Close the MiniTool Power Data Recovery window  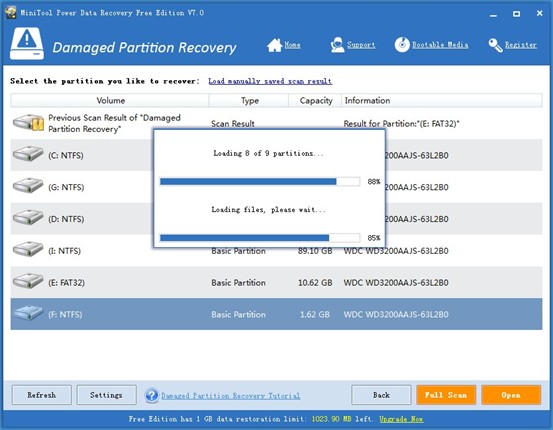pyautogui.click(x=540, y=13)
